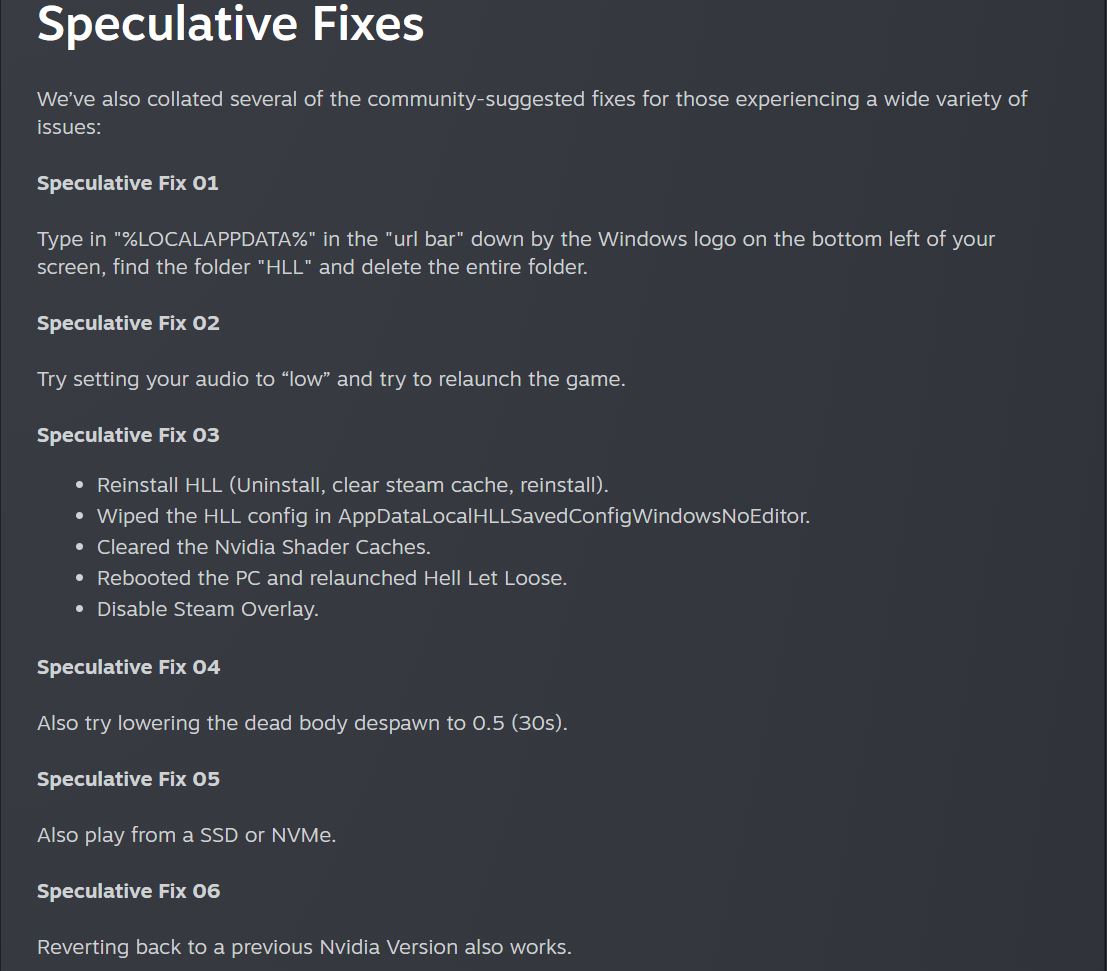Click the "Speculative Fixes" main heading

tap(230, 24)
